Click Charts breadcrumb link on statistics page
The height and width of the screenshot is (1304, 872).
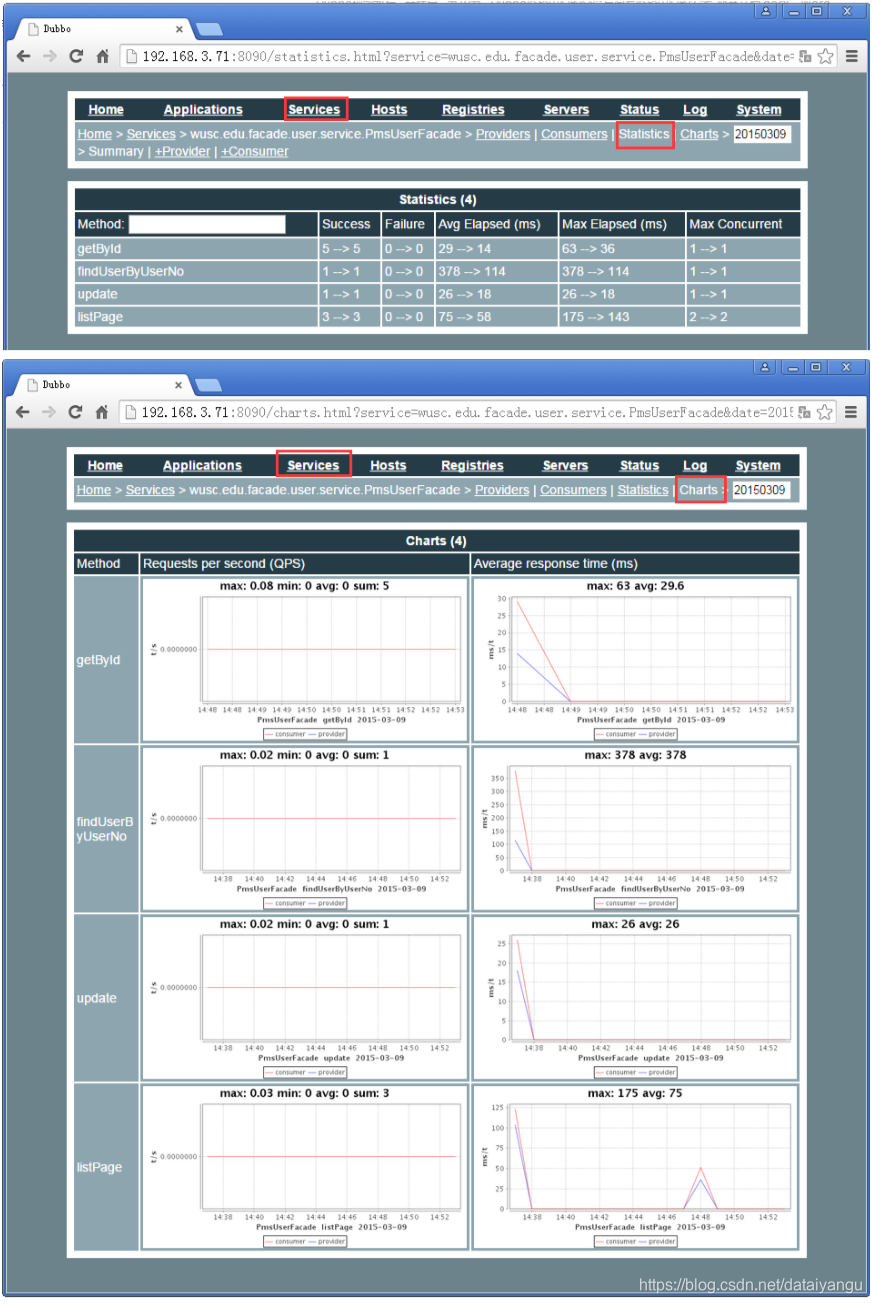699,134
